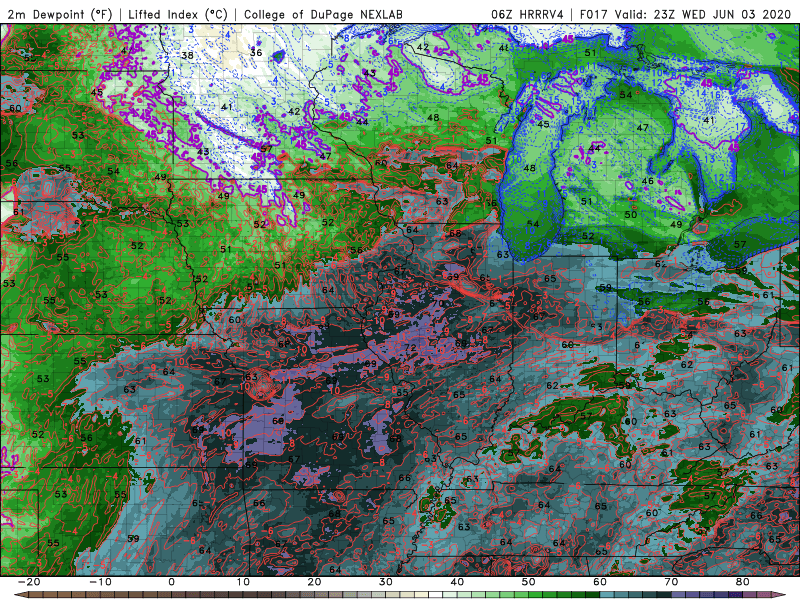This screenshot has width=800, height=600.
Task: Click the '20' label on the color scale
Action: point(314,582)
